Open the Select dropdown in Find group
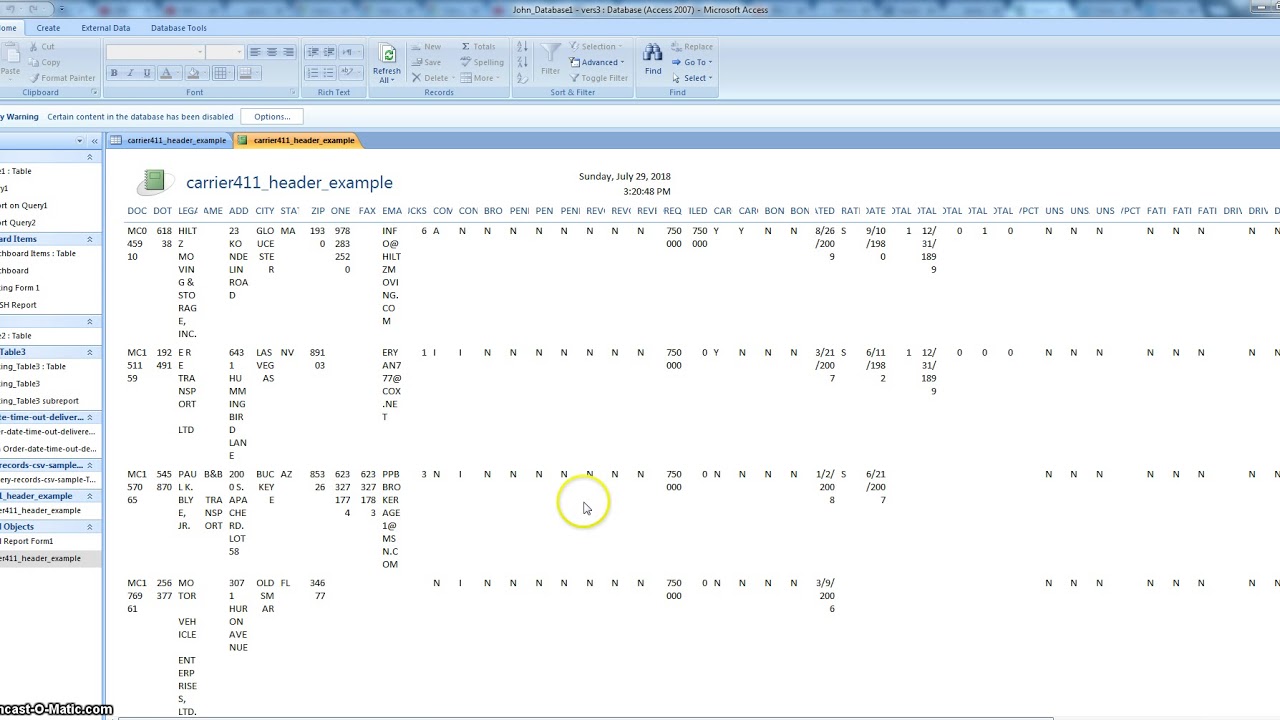The height and width of the screenshot is (720, 1280). point(691,78)
